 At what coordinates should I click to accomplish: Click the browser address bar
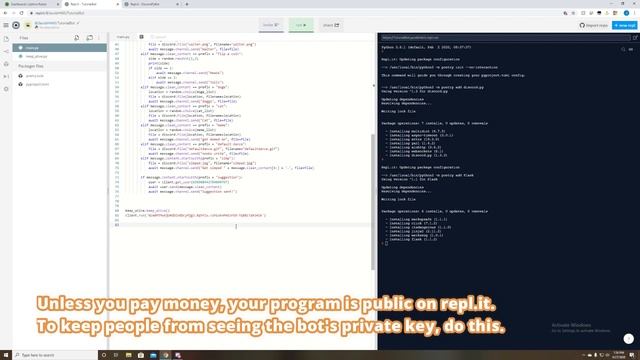[294, 13]
